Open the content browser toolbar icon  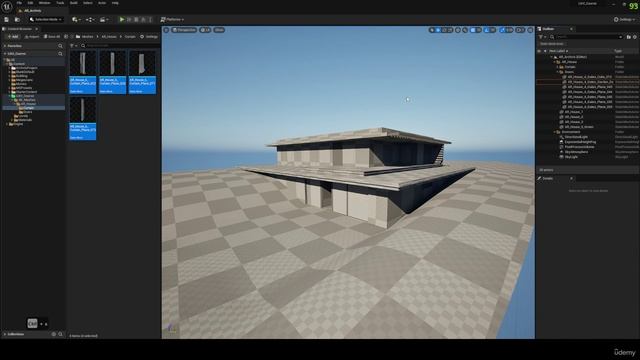17,19
